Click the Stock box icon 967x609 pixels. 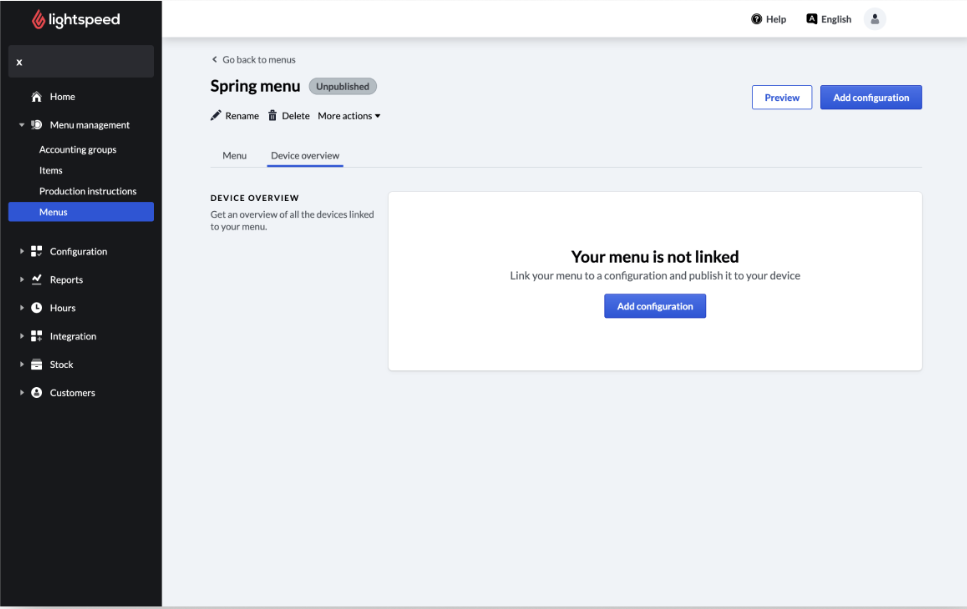point(37,365)
